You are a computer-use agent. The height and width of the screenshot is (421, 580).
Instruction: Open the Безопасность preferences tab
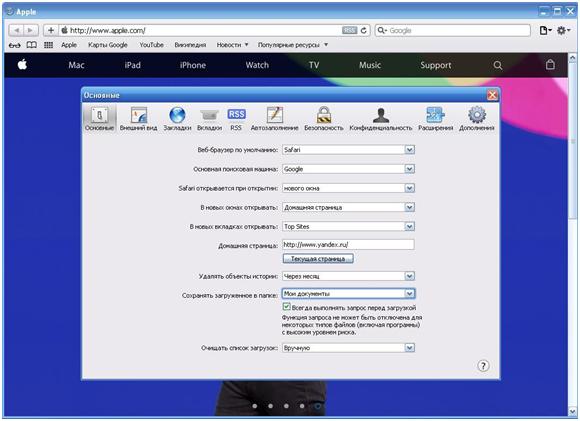coord(324,119)
